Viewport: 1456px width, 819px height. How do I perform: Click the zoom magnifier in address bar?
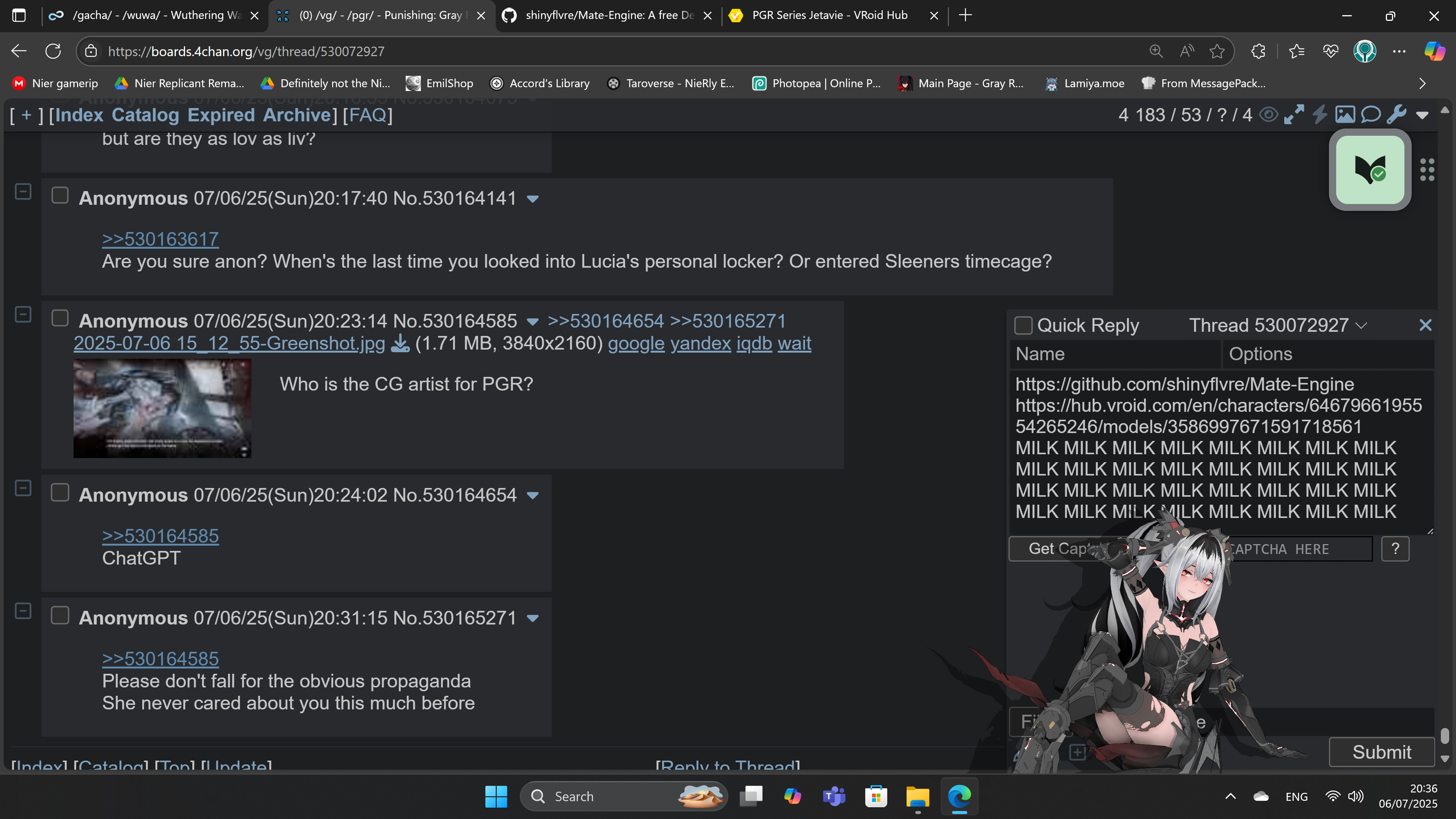pos(1156,52)
